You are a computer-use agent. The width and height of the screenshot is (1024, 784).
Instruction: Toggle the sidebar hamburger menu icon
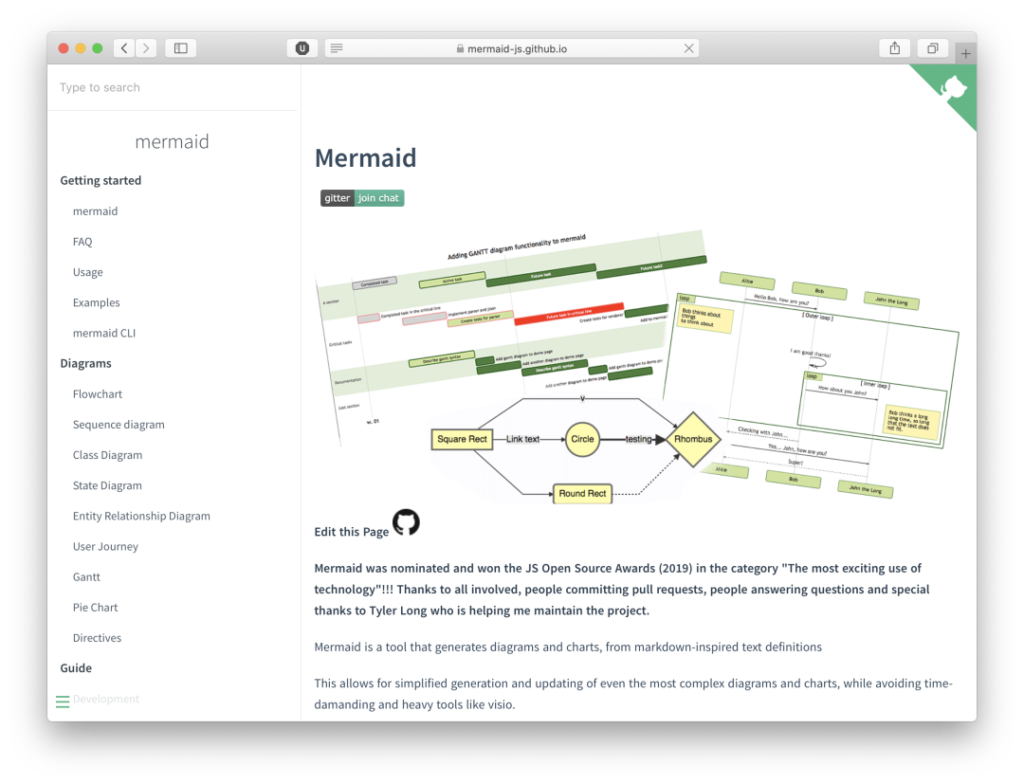63,702
